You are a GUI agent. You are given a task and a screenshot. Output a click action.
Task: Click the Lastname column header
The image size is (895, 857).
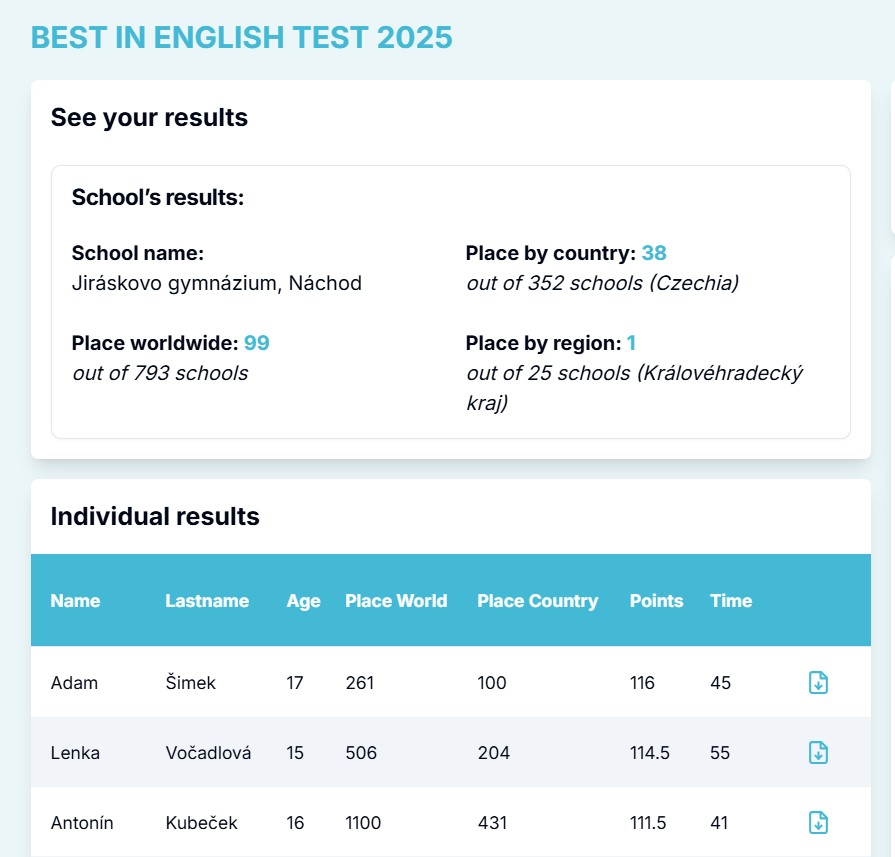pos(207,601)
